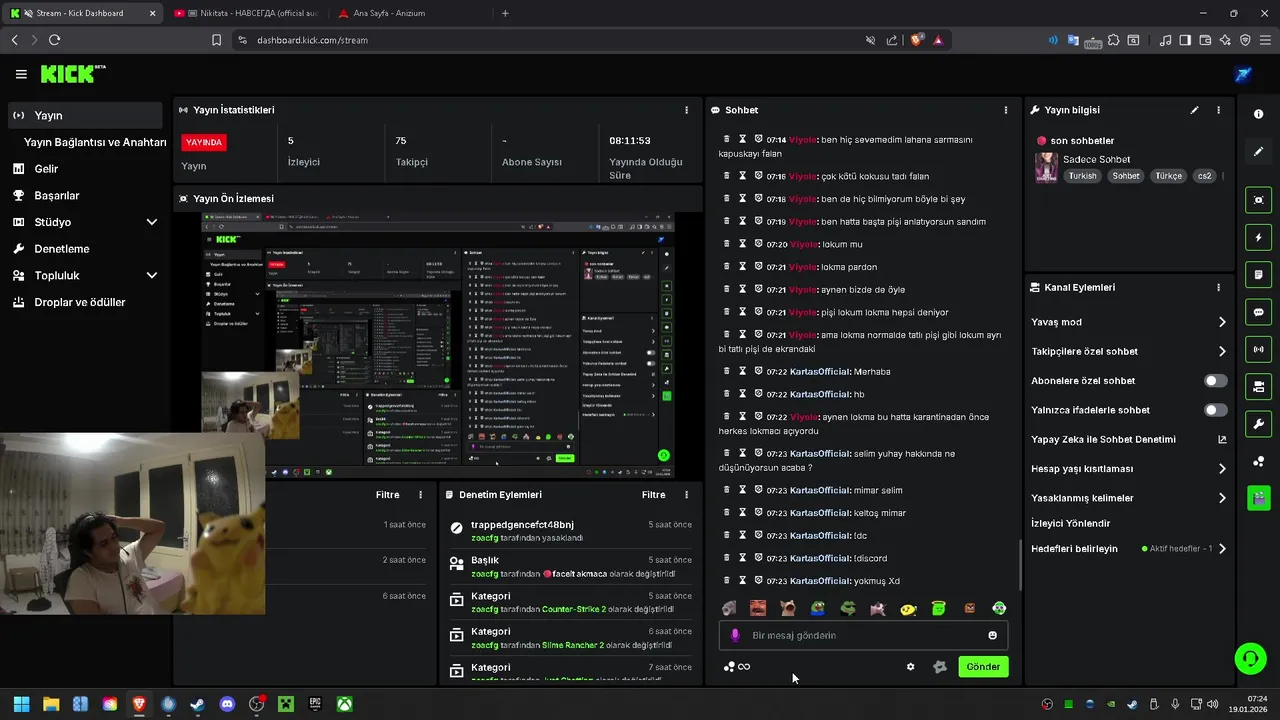This screenshot has width=1280, height=720.
Task: Toggle the document widget icon in right sidebar
Action: 1258,275
